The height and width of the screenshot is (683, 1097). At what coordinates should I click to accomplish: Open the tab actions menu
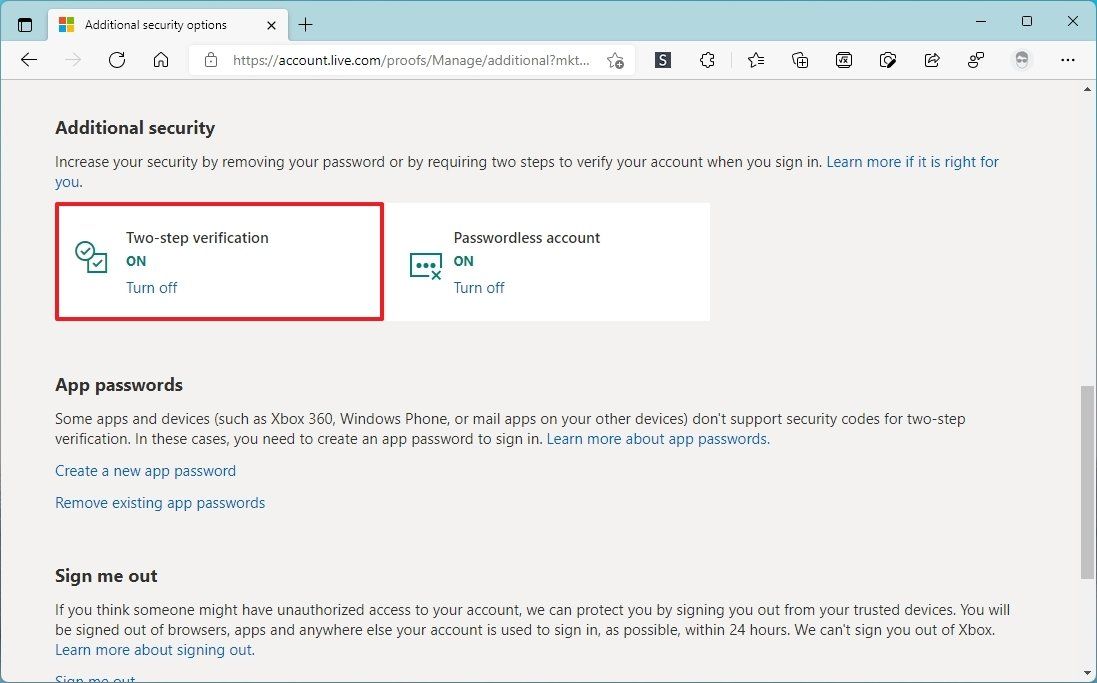[25, 24]
